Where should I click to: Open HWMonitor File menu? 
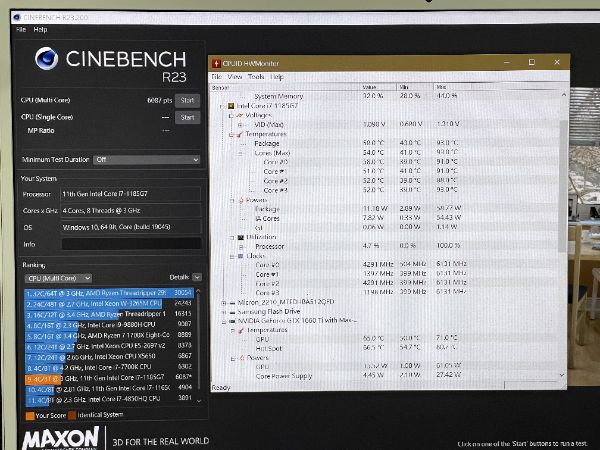(217, 77)
